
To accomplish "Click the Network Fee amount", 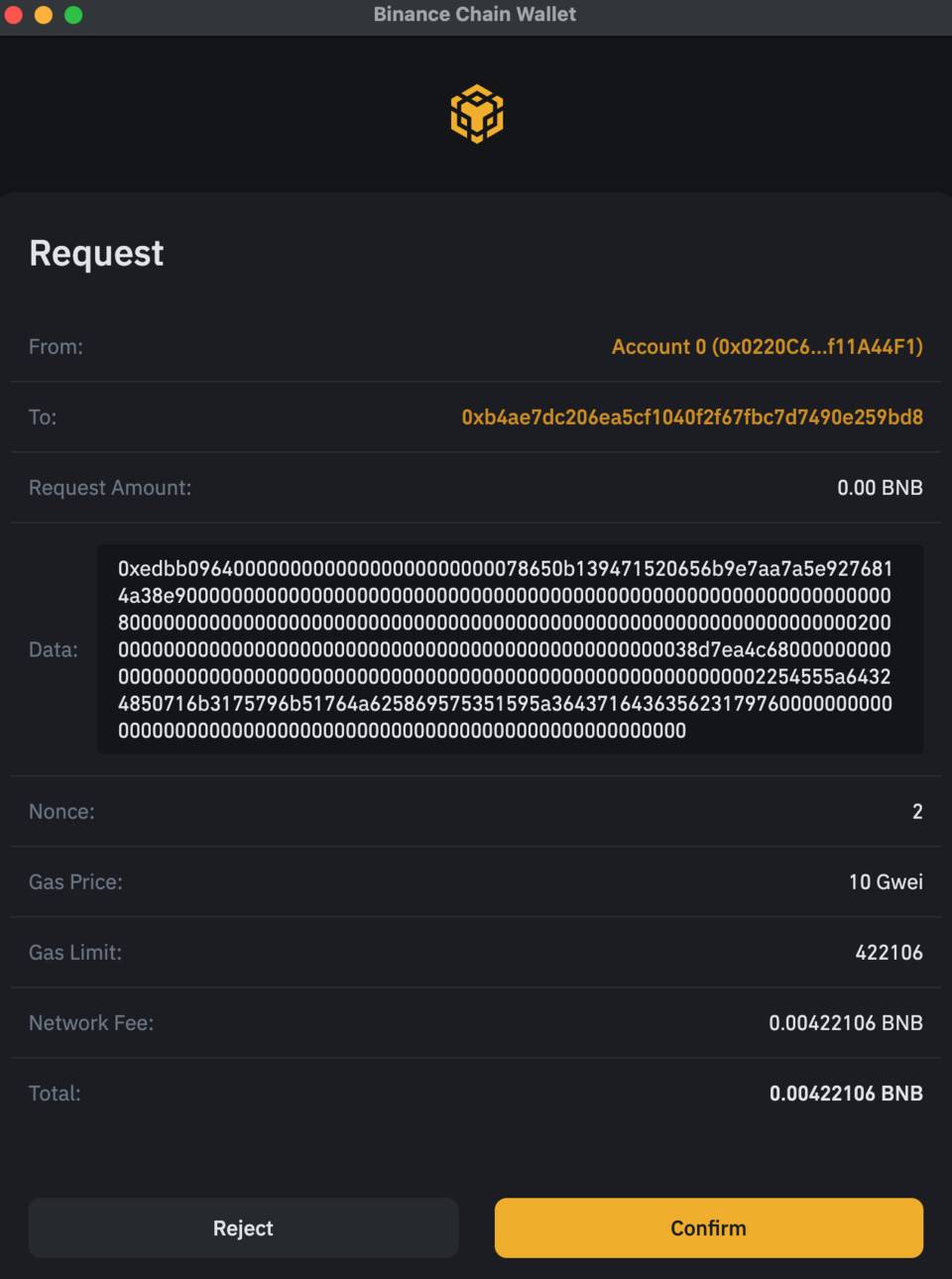I will [x=845, y=1022].
